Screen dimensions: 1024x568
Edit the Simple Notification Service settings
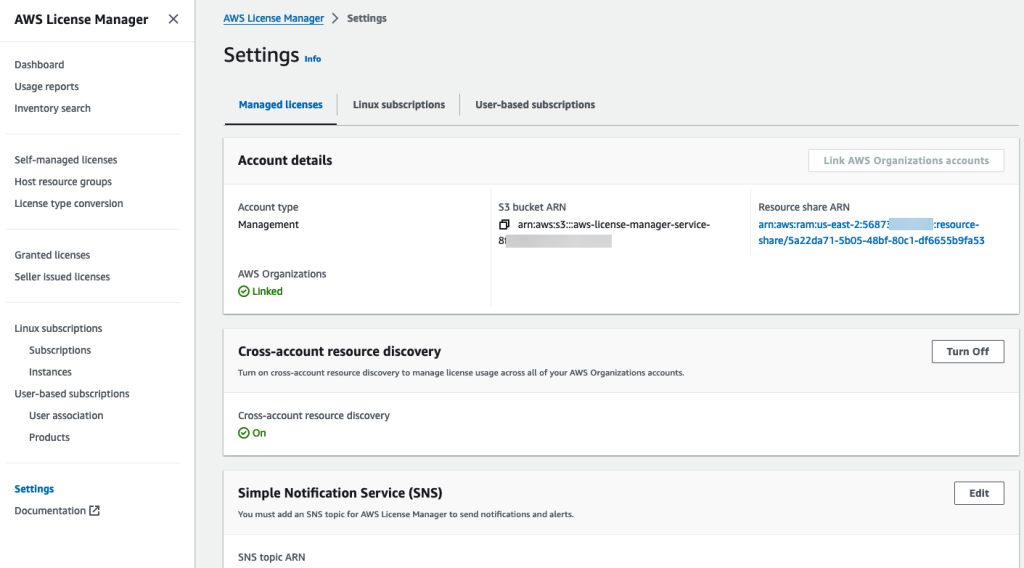(978, 493)
